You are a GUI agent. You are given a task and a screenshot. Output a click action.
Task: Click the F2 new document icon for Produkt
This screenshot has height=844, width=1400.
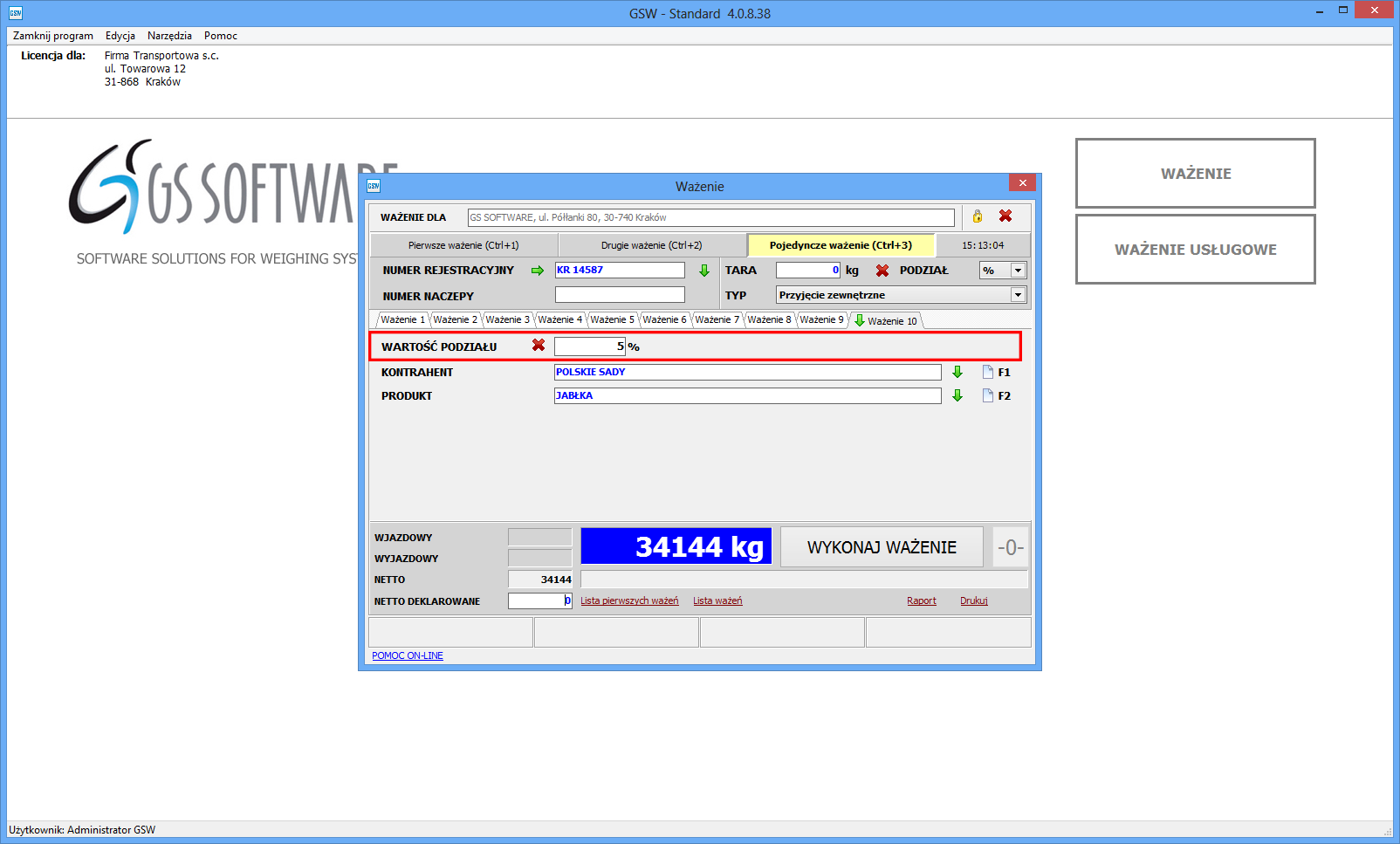pos(988,395)
